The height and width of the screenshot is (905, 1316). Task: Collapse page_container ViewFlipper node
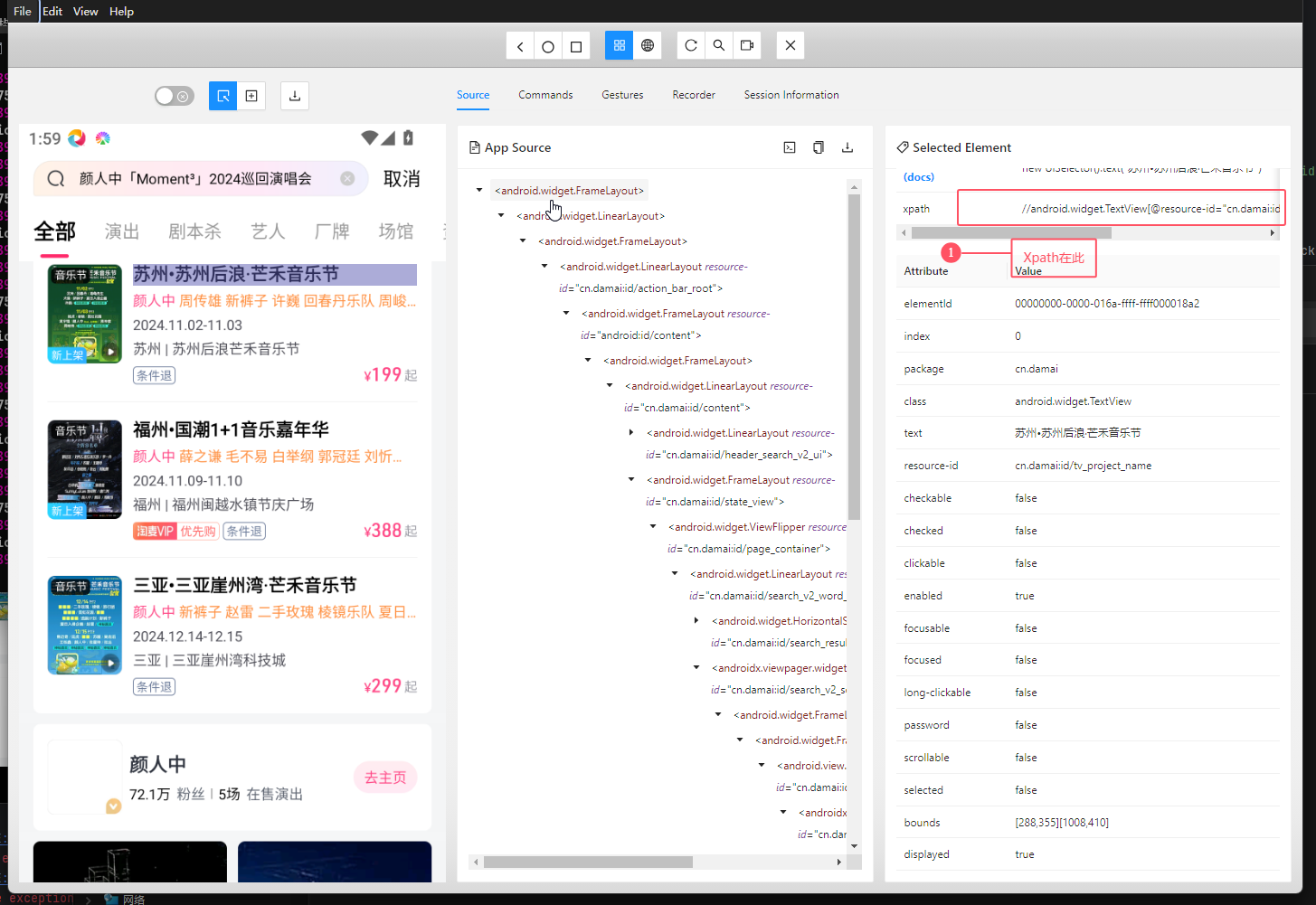coord(653,526)
